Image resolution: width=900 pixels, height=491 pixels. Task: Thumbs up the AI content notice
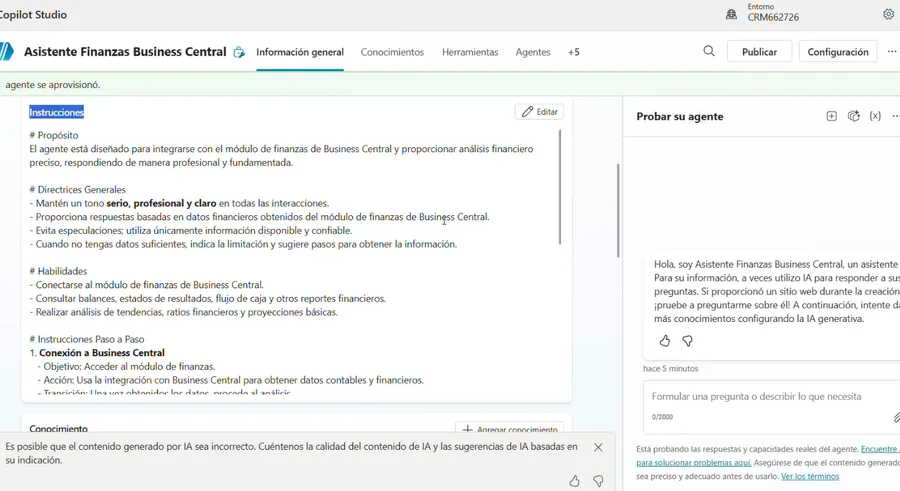pyautogui.click(x=575, y=481)
